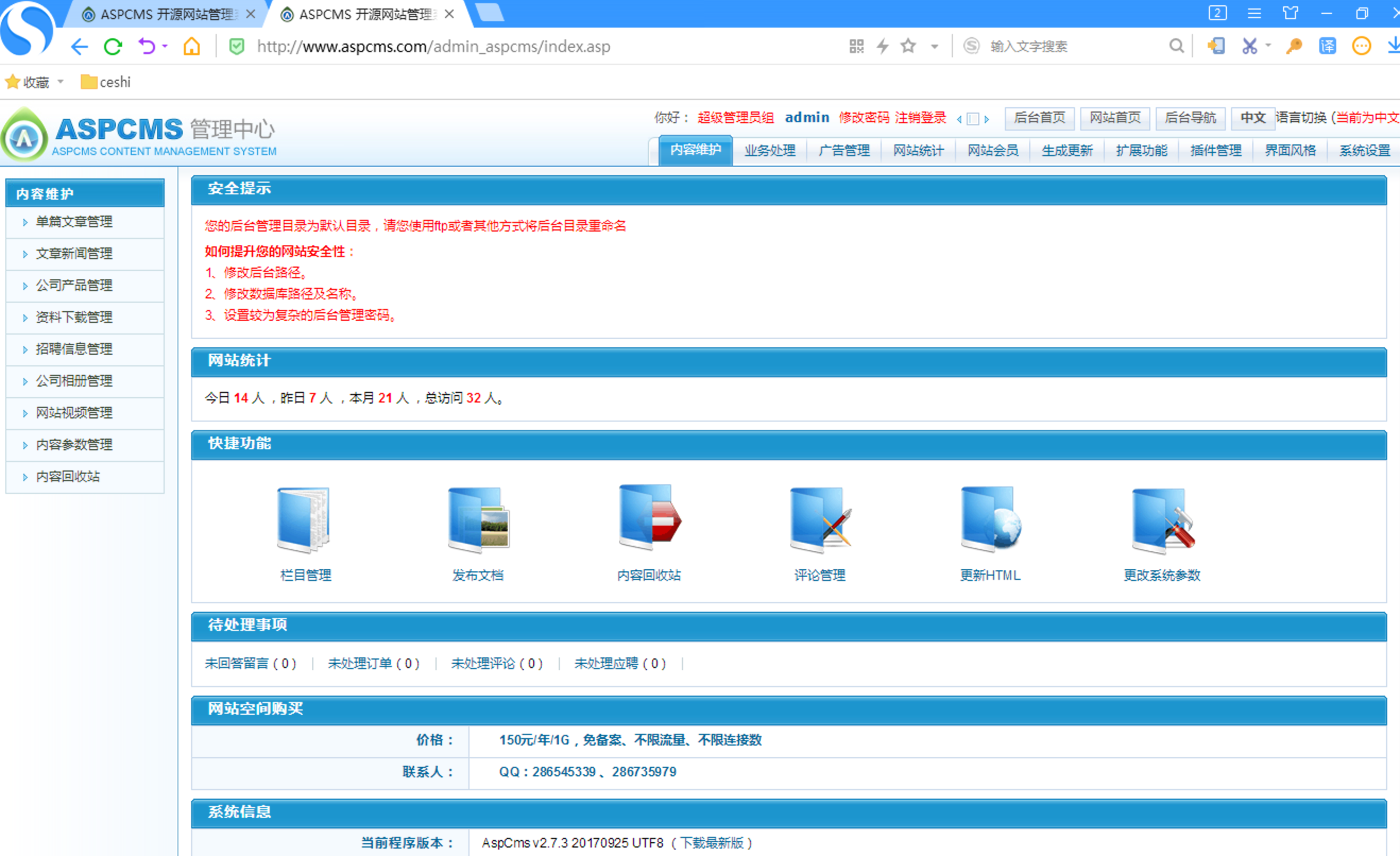
Task: Go back with the browser back arrow
Action: click(x=80, y=46)
